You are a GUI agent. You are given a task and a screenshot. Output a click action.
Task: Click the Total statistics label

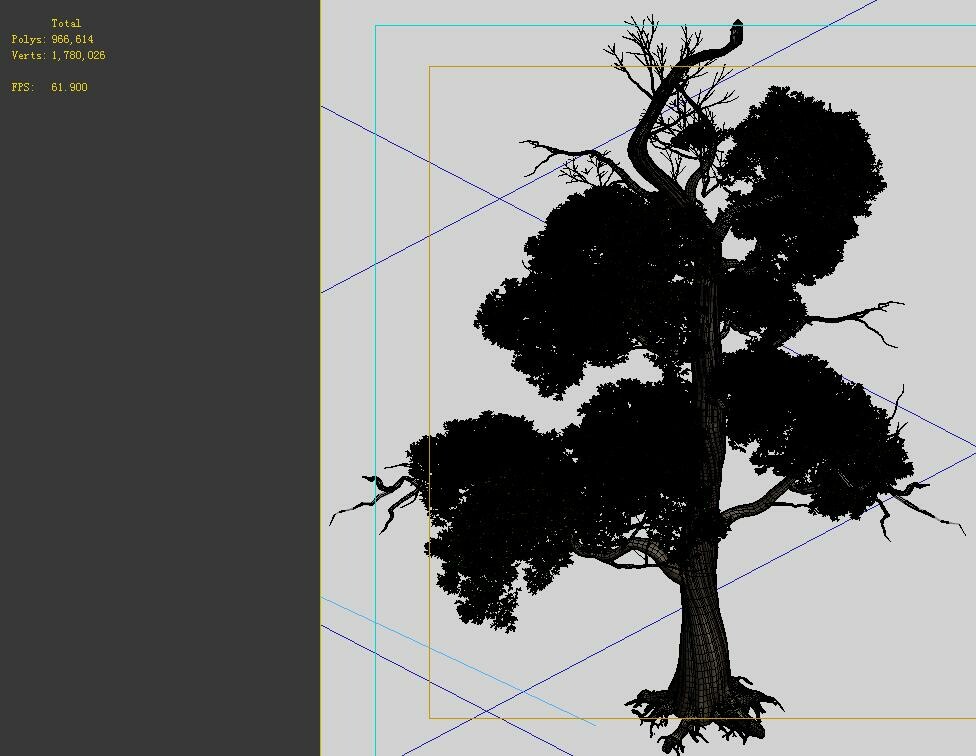[68, 22]
